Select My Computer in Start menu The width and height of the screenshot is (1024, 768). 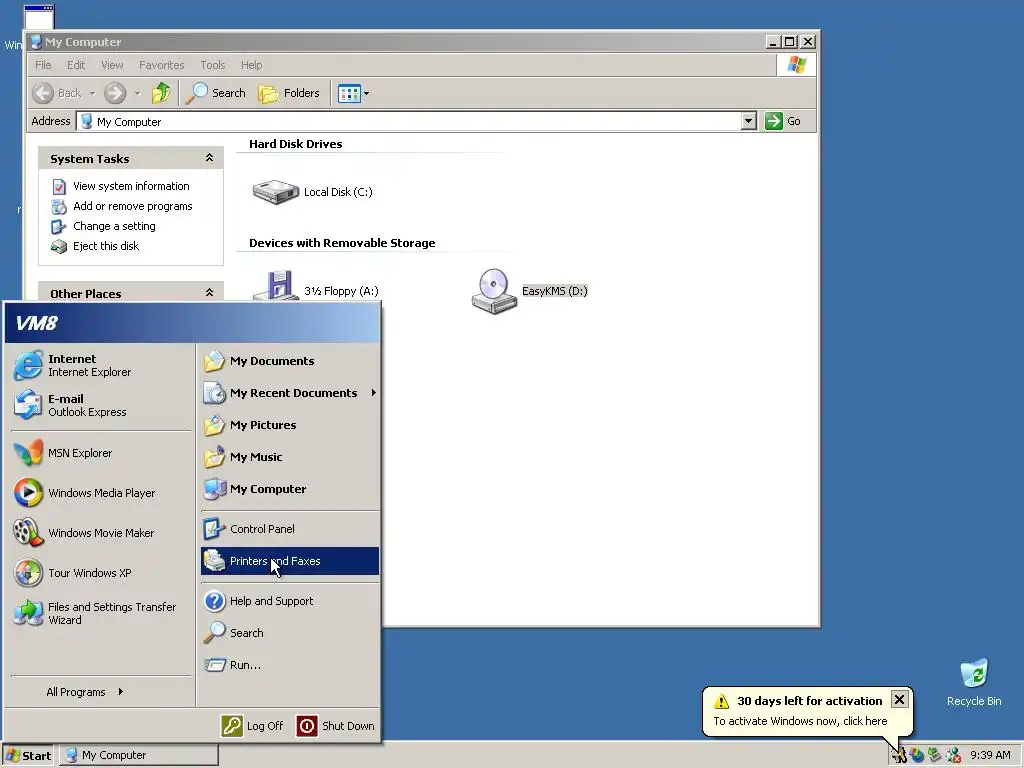pyautogui.click(x=289, y=489)
